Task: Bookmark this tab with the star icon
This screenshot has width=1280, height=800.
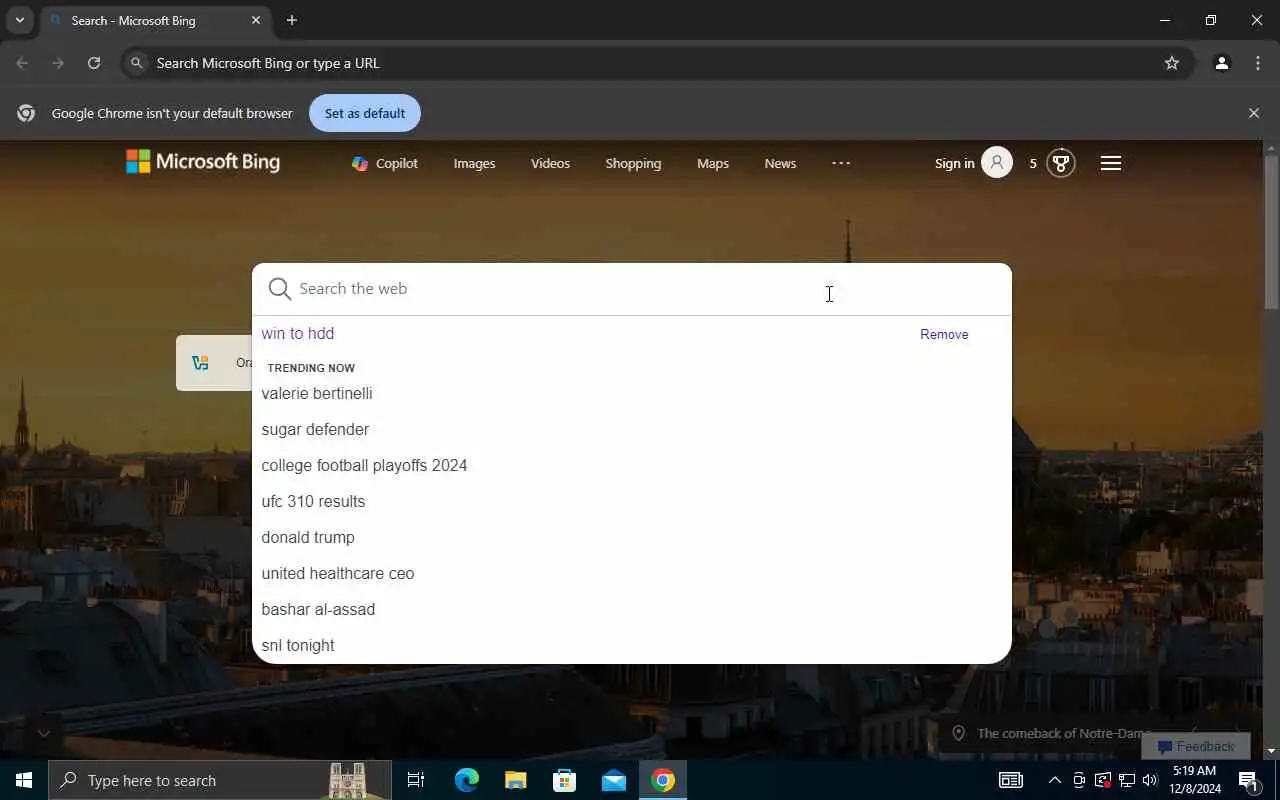Action: pyautogui.click(x=1172, y=63)
